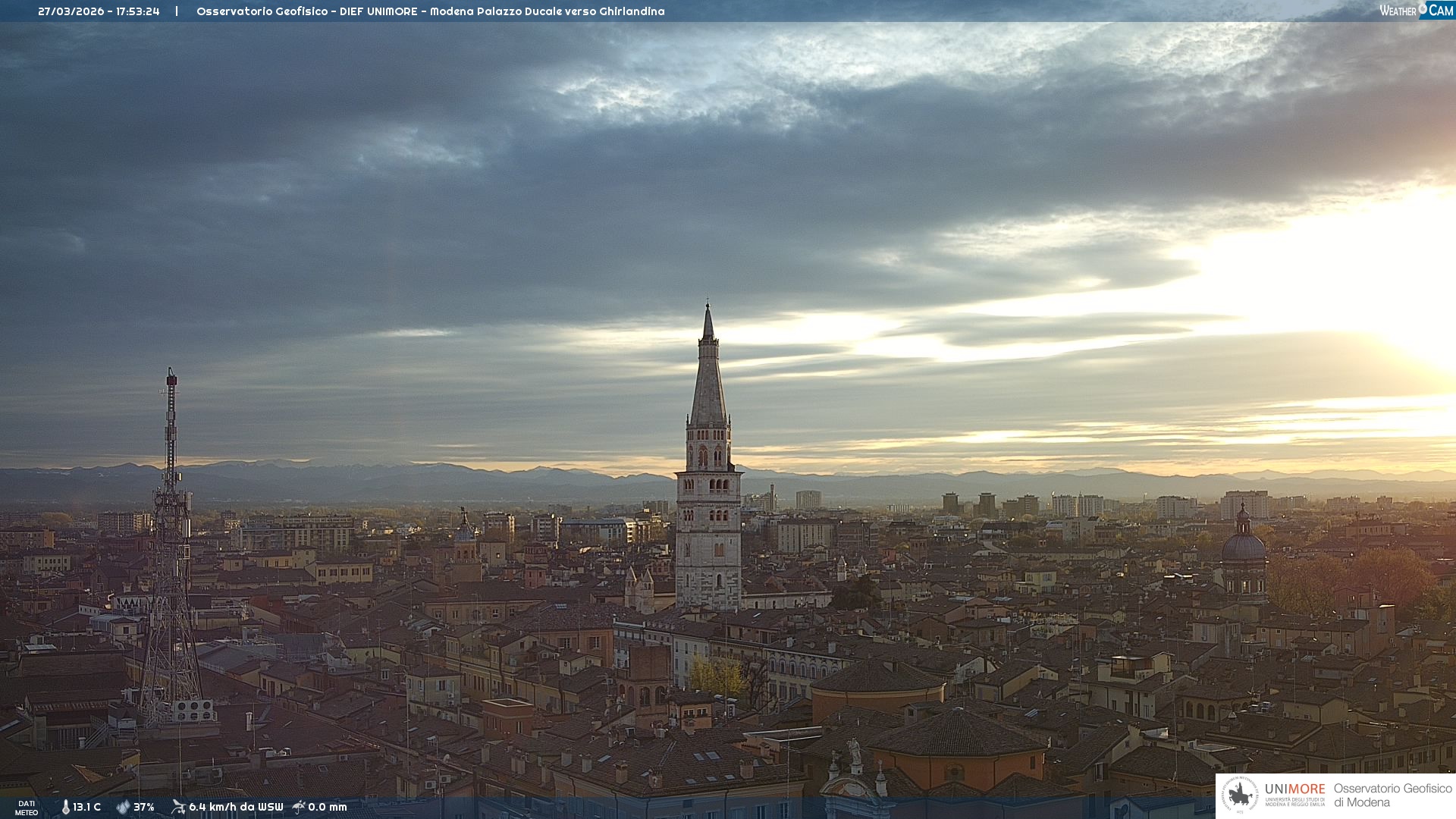
Task: Click the thermometer temperature icon
Action: pyautogui.click(x=65, y=807)
